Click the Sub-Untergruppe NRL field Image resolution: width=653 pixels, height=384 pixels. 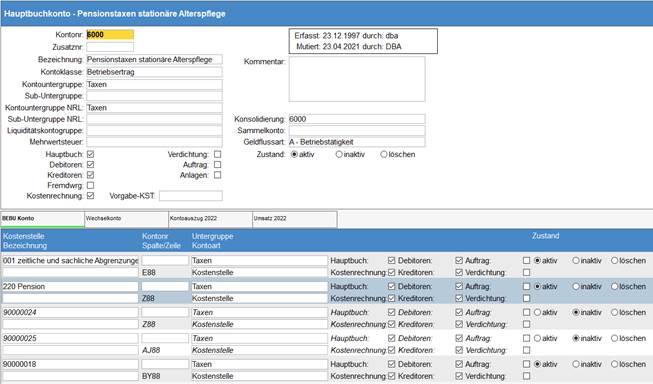154,119
